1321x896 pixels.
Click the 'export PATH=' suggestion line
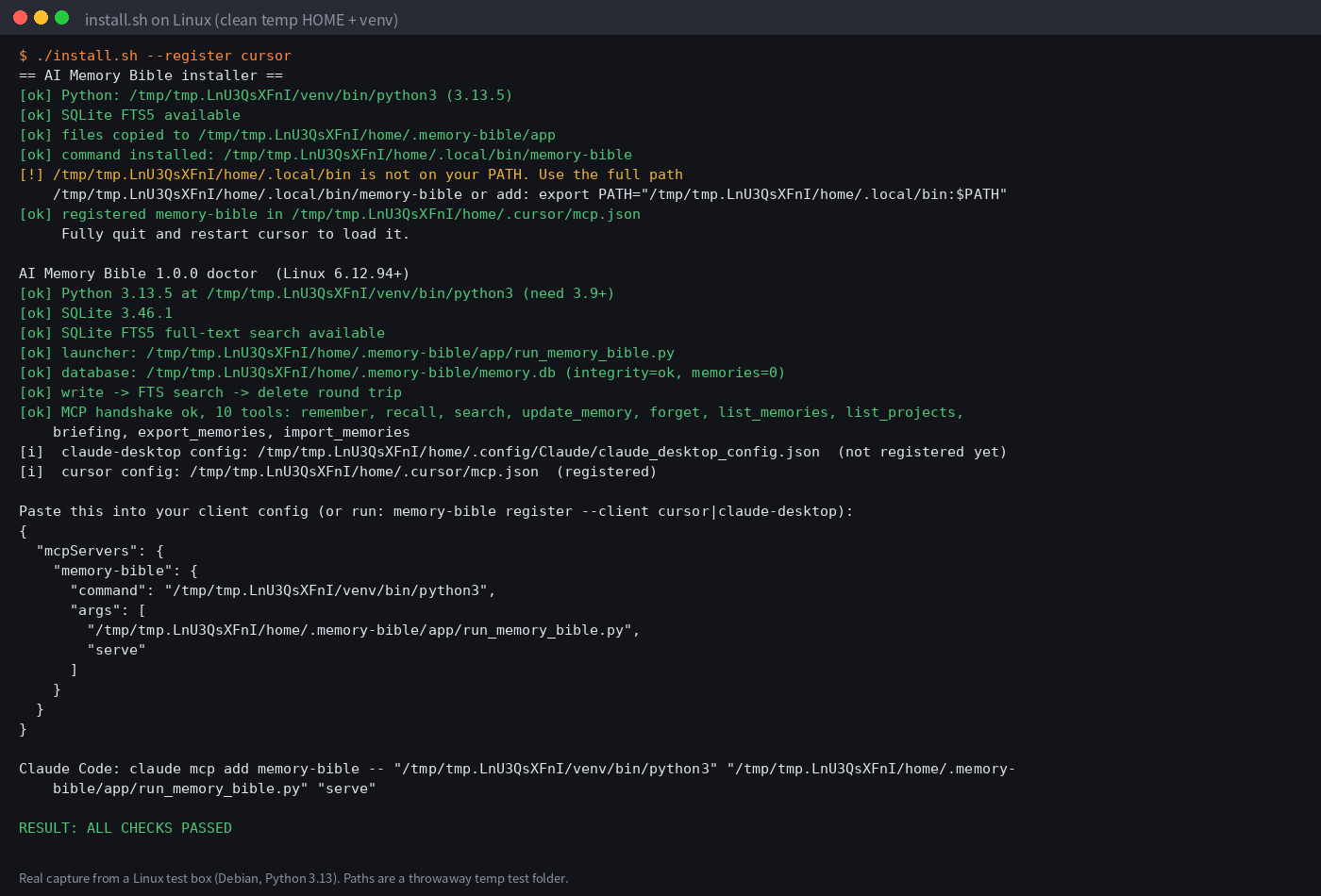coord(530,194)
